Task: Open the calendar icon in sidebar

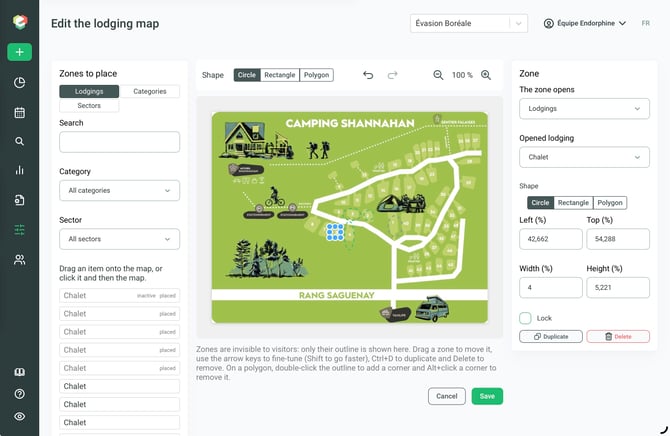Action: pyautogui.click(x=20, y=112)
